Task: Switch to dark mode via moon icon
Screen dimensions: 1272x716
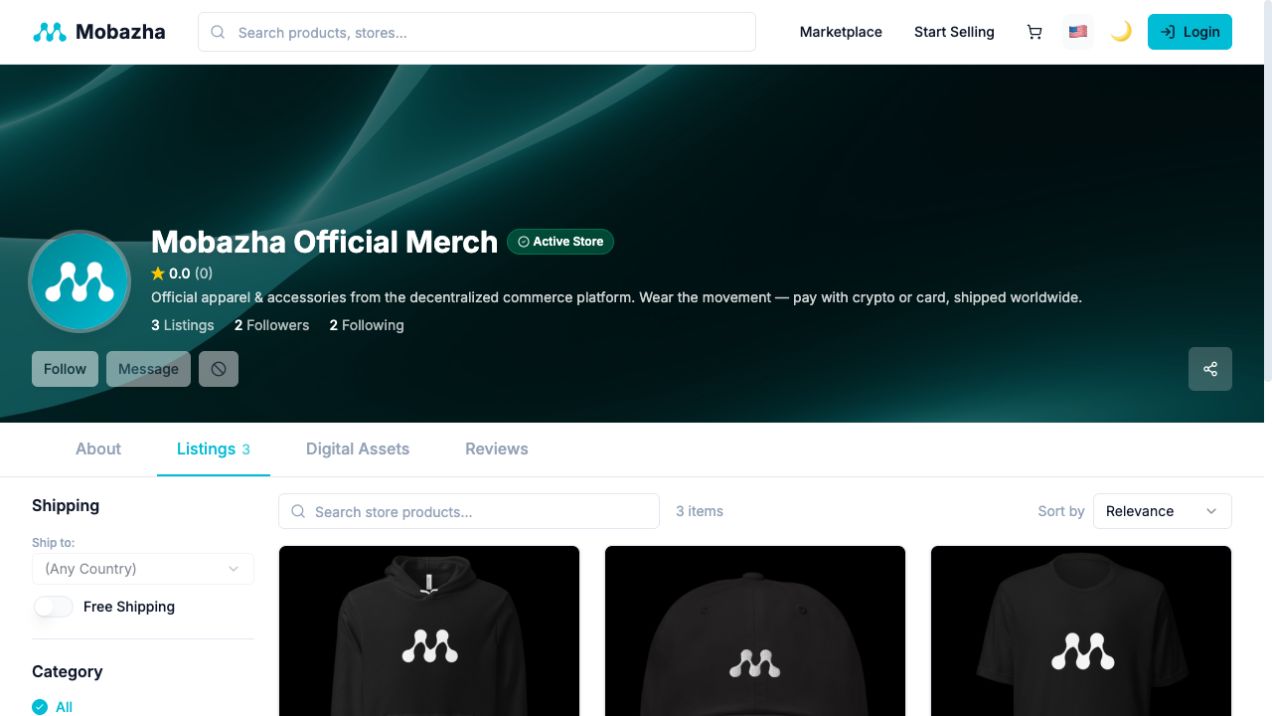Action: pyautogui.click(x=1121, y=32)
